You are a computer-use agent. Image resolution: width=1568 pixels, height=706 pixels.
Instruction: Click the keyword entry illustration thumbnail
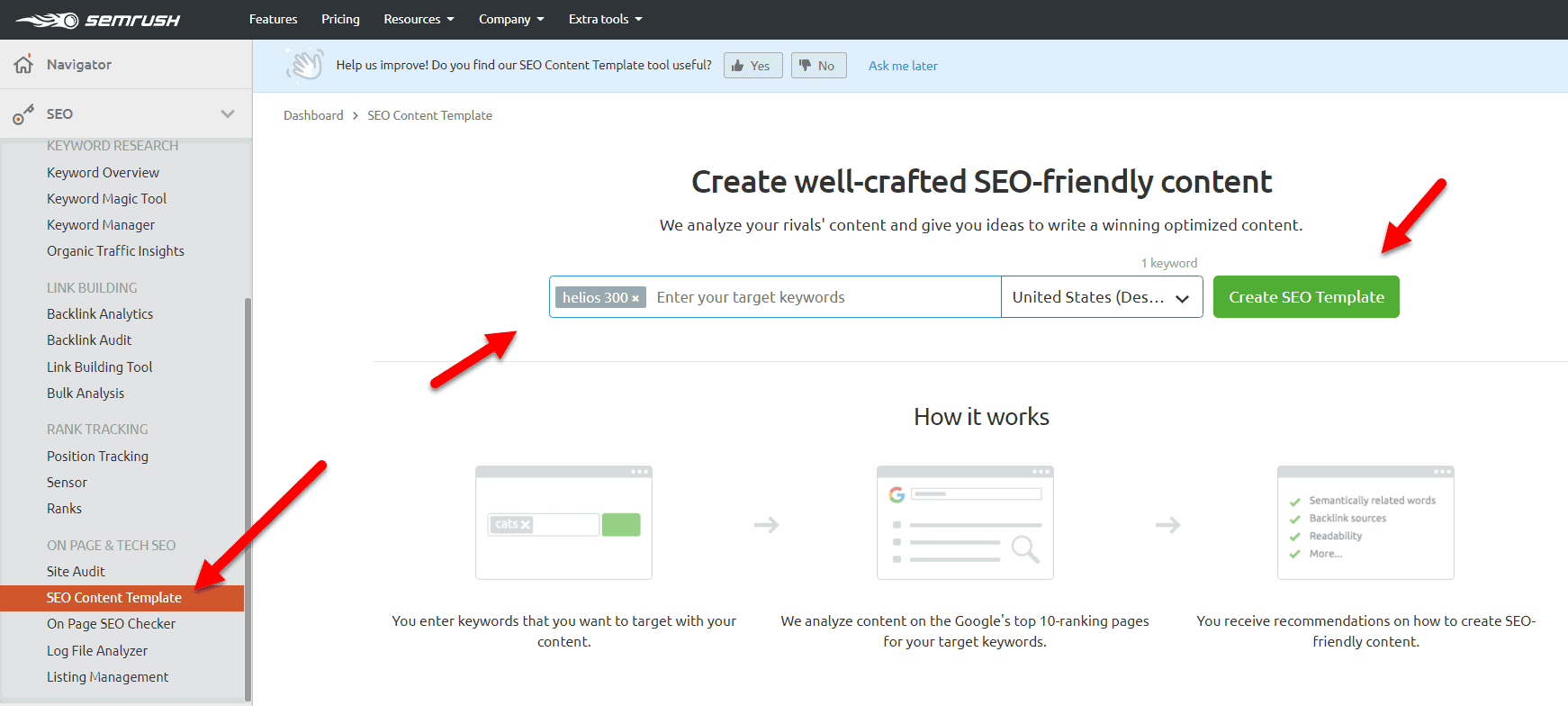click(563, 522)
